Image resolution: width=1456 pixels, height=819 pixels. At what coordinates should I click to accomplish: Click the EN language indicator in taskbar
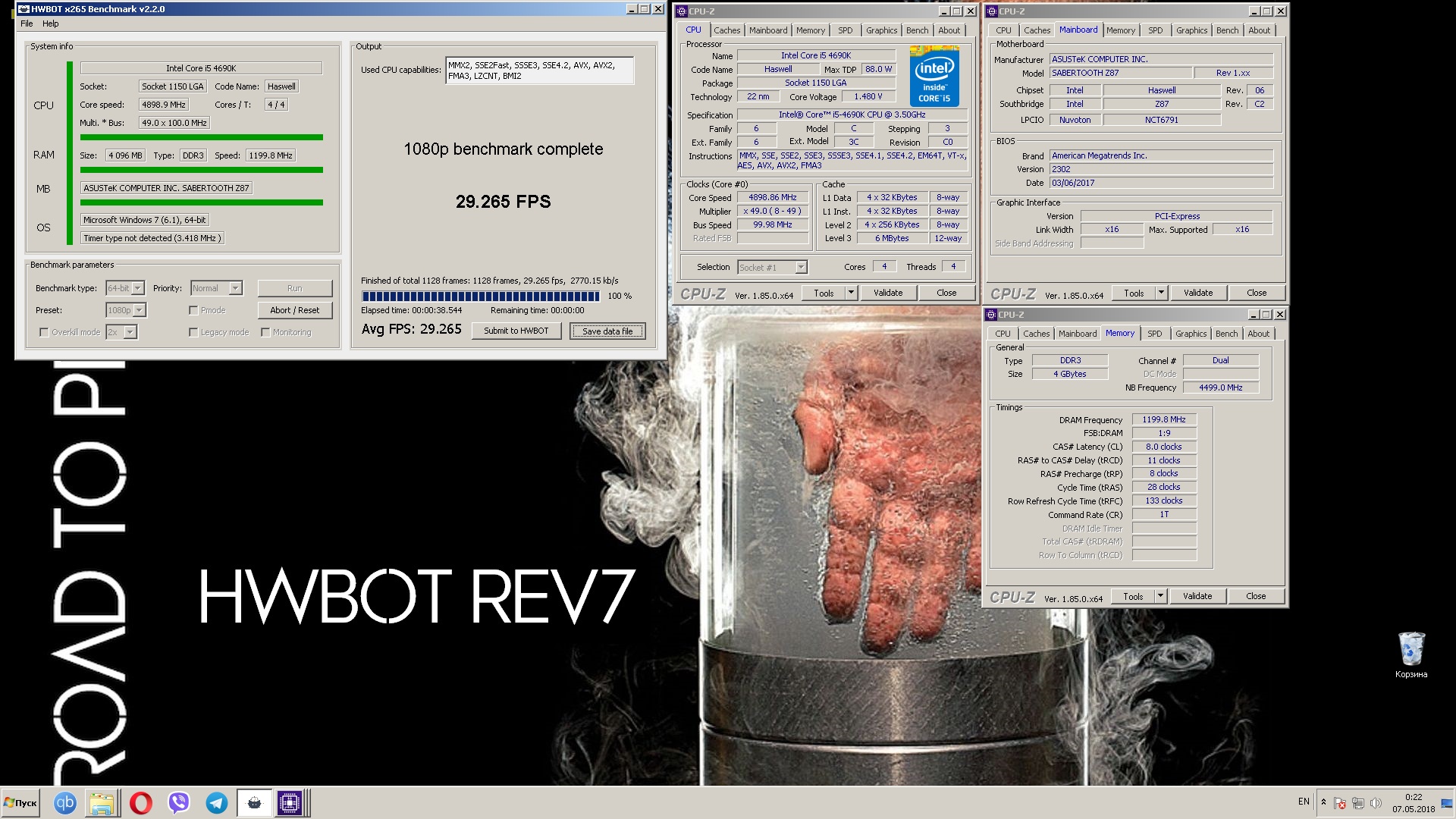point(1304,802)
